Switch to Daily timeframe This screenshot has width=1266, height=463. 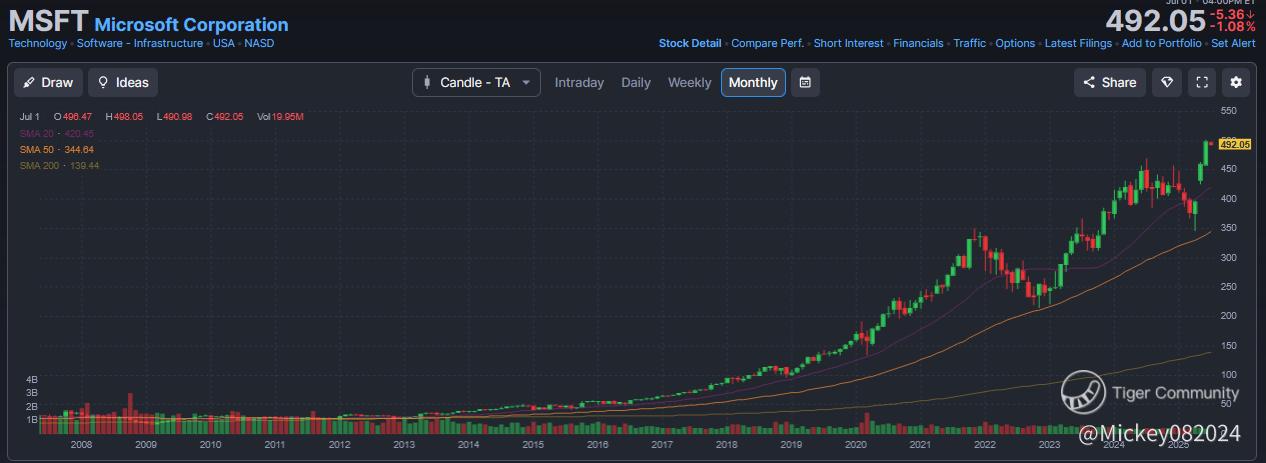636,83
